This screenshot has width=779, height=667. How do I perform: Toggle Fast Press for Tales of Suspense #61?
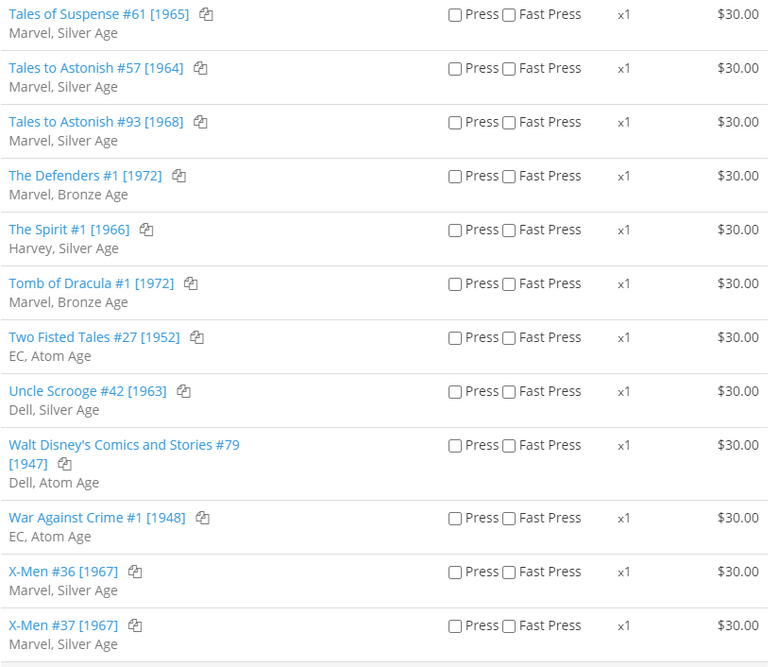pyautogui.click(x=509, y=15)
